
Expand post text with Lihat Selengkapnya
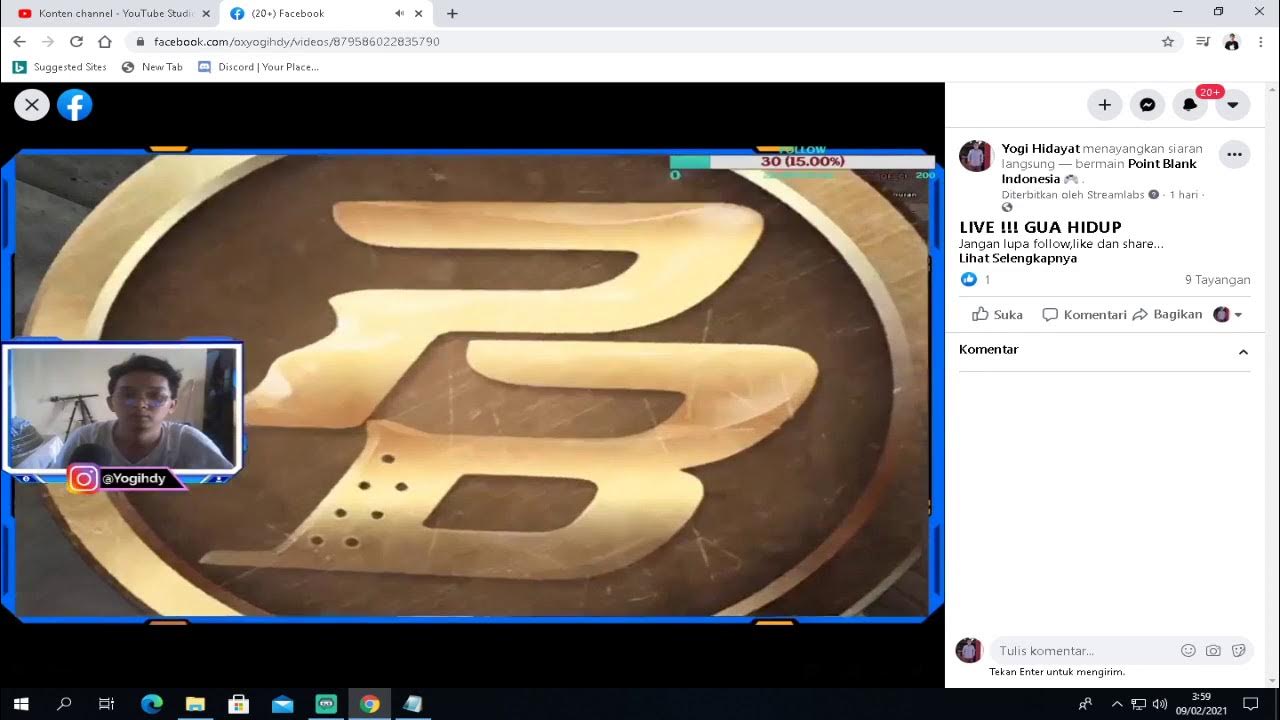click(x=1018, y=258)
